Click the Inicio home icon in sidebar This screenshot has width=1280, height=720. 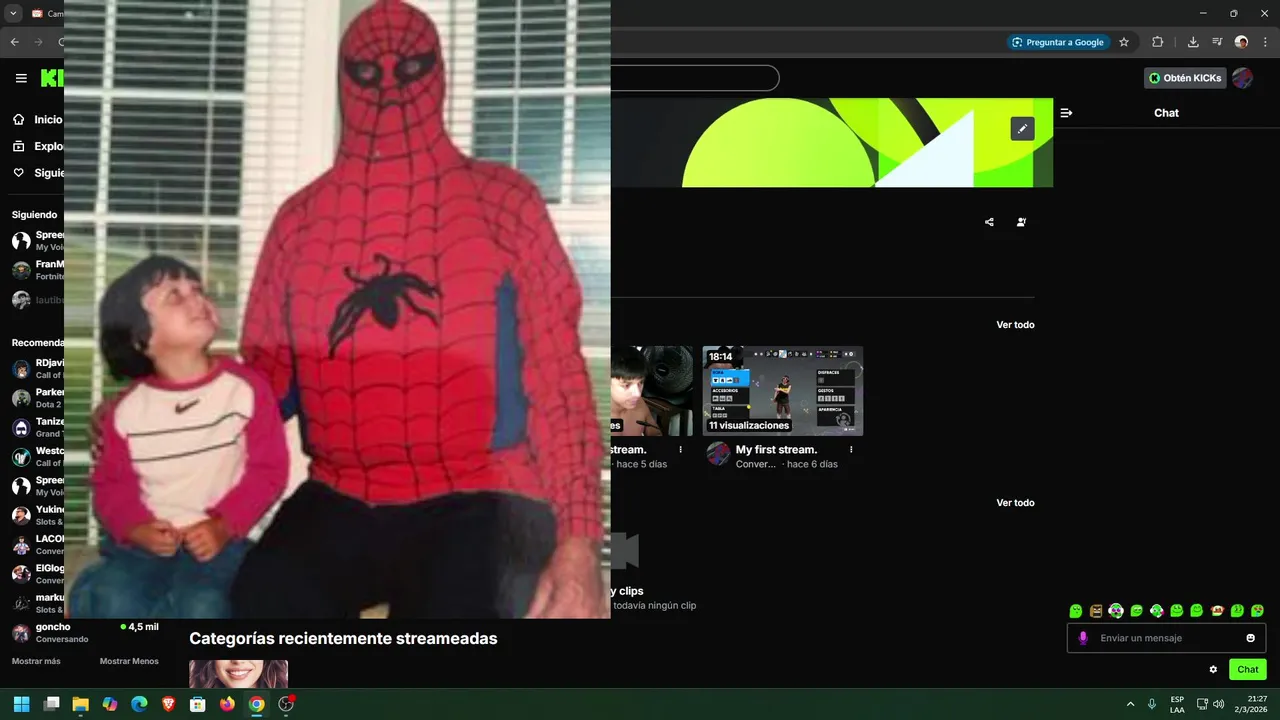19,119
